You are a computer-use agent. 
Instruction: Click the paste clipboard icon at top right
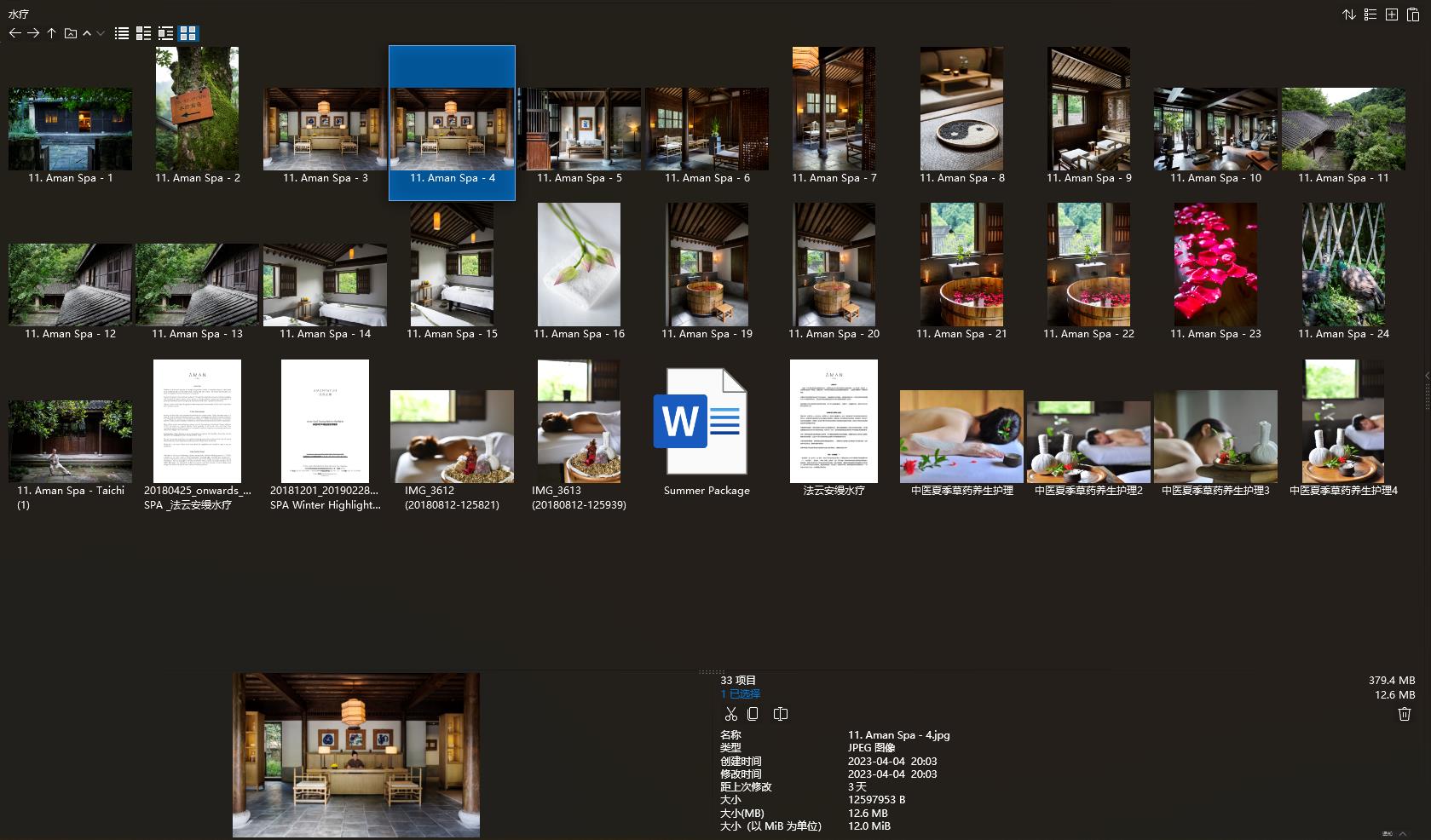(x=1412, y=14)
